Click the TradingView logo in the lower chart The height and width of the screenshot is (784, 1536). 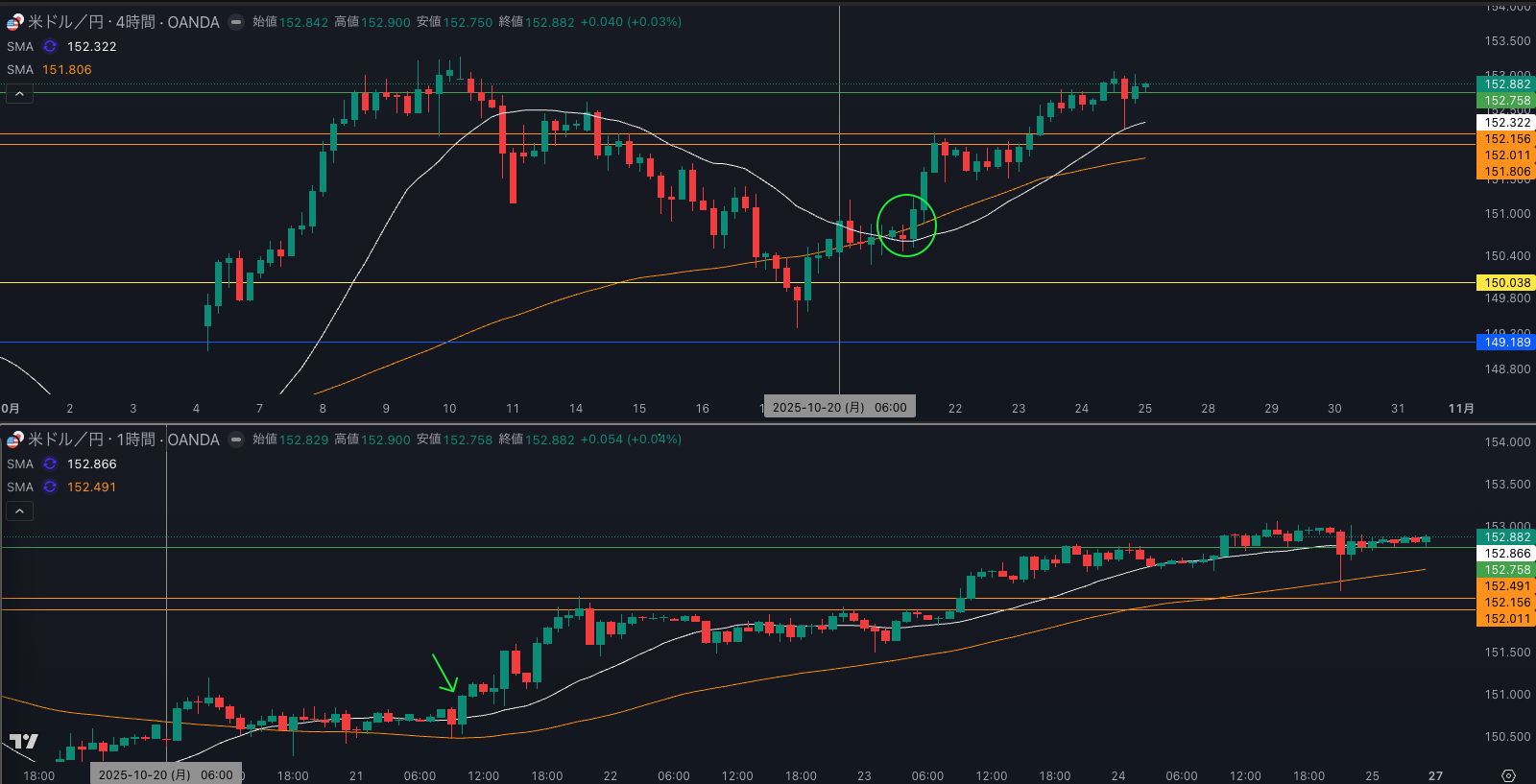coord(23,741)
